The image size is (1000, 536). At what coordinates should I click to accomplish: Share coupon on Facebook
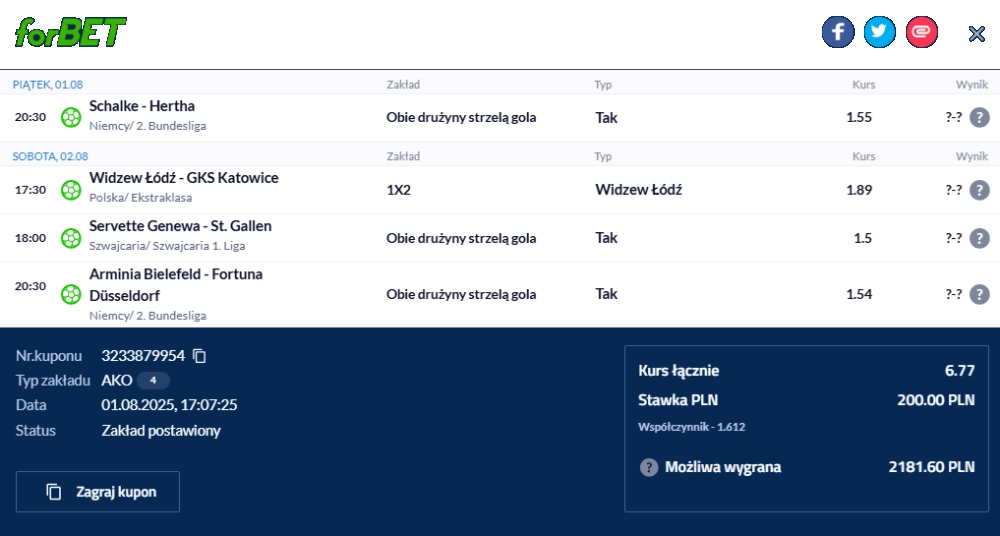[838, 32]
